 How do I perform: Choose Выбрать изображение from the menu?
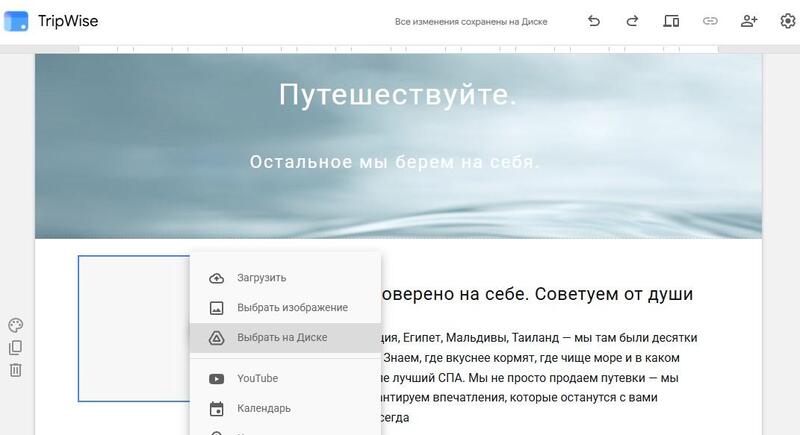click(285, 308)
